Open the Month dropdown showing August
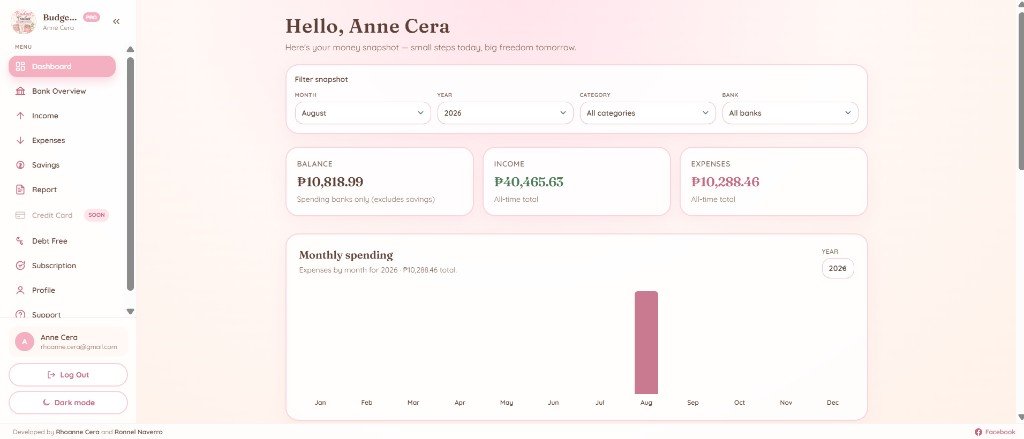This screenshot has height=439, width=1024. (362, 113)
